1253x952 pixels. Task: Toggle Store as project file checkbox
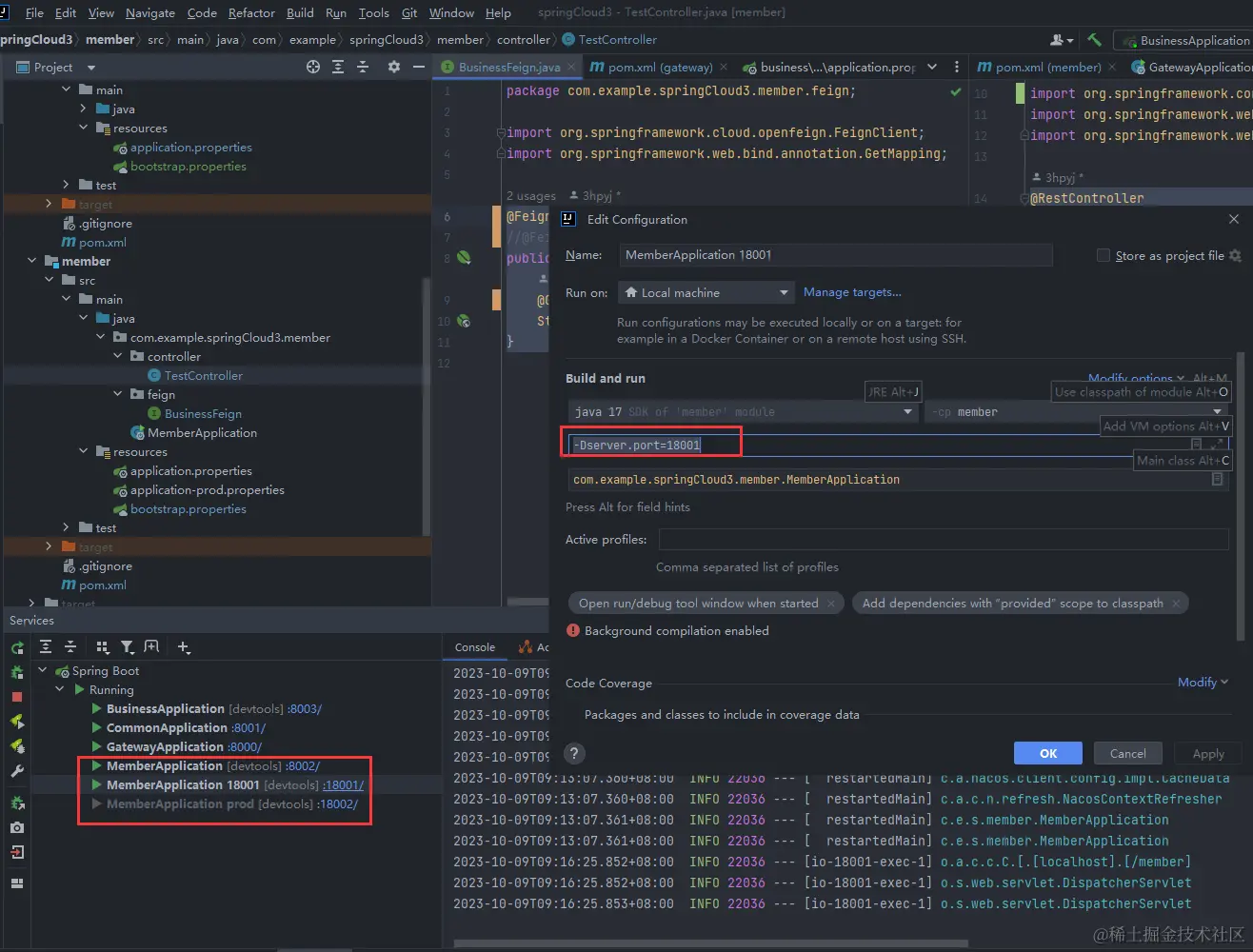[x=1104, y=255]
